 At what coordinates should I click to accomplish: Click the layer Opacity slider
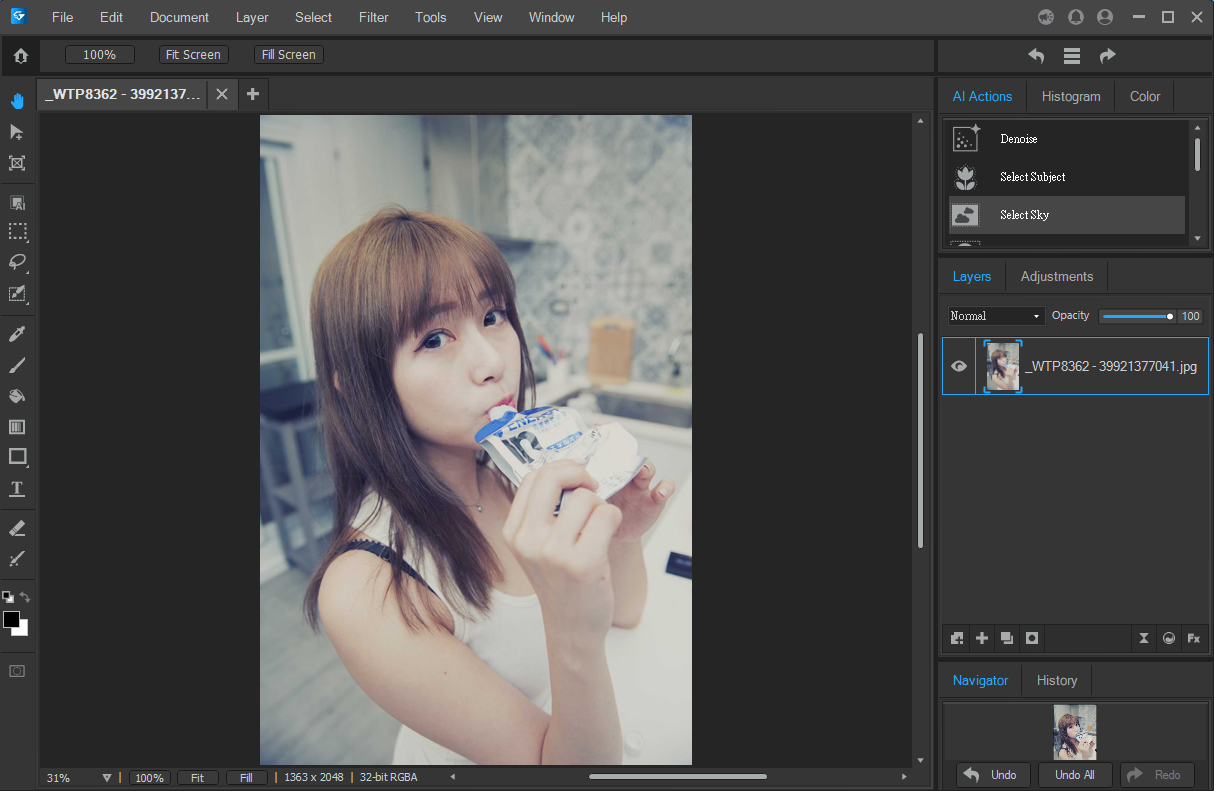point(1137,316)
